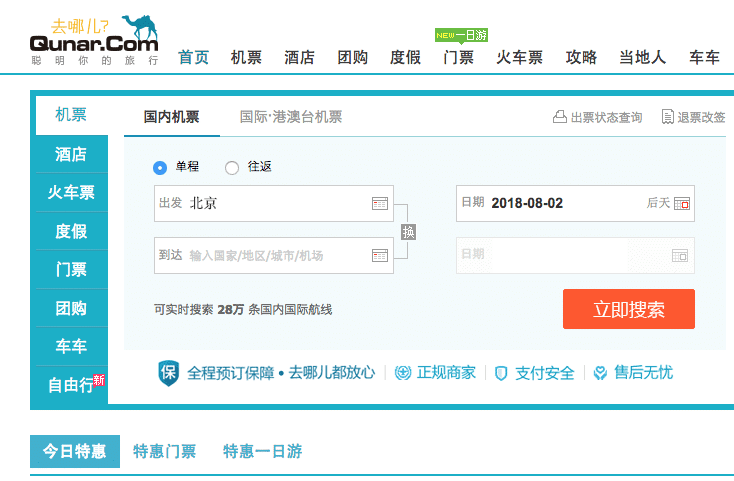Screen dimensions: 734x481
Task: Click the refund and change document icon
Action: [667, 117]
